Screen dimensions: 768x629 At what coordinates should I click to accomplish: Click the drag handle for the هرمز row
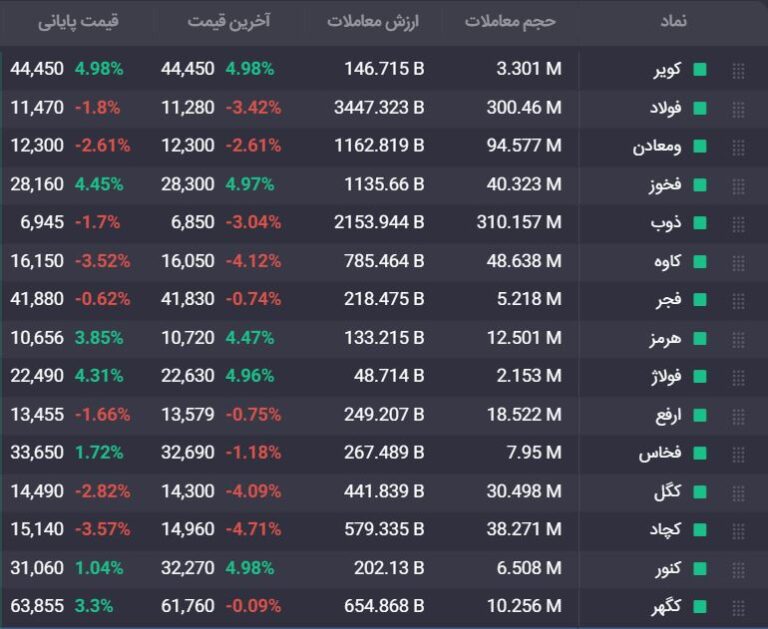739,338
